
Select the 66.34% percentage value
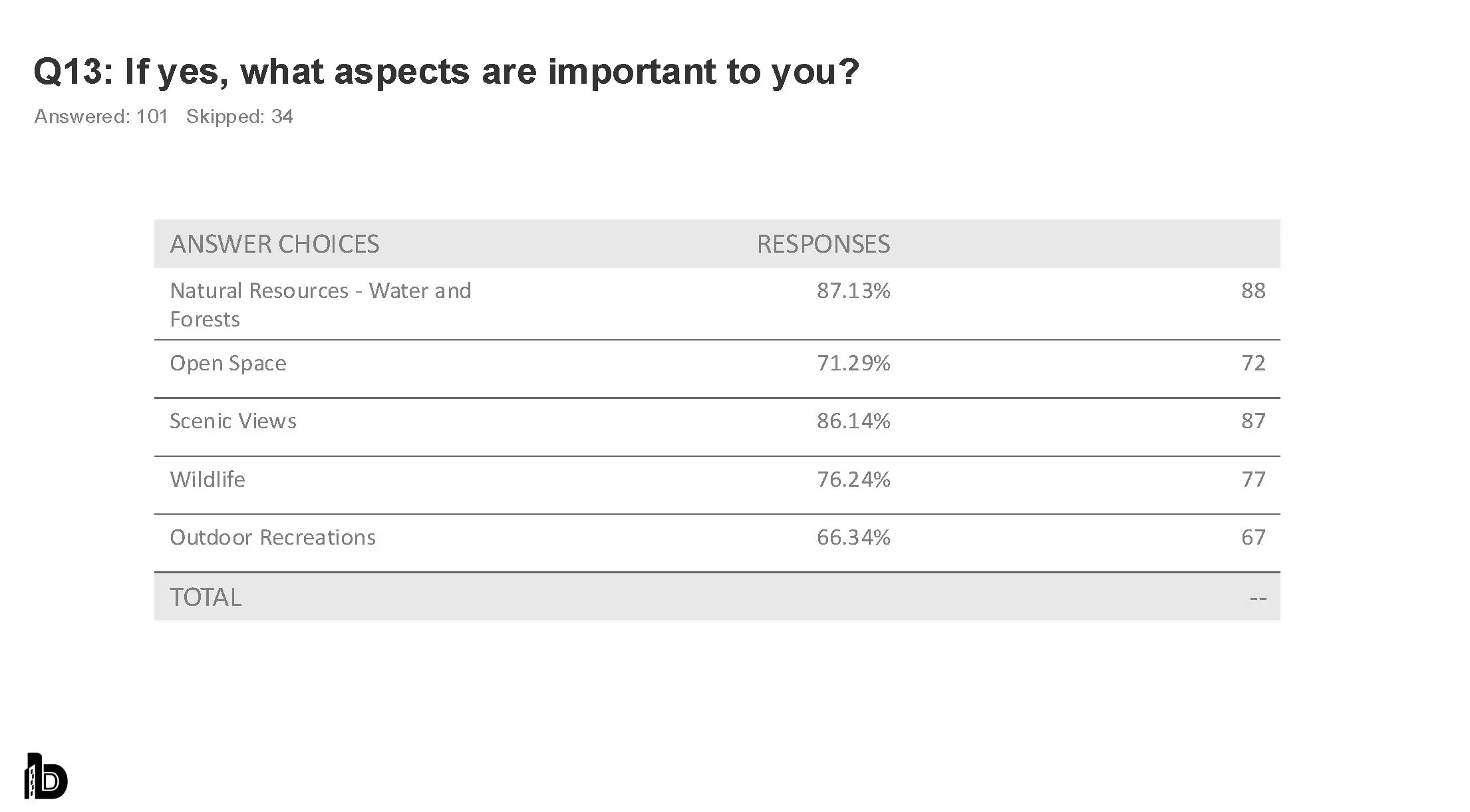click(853, 537)
